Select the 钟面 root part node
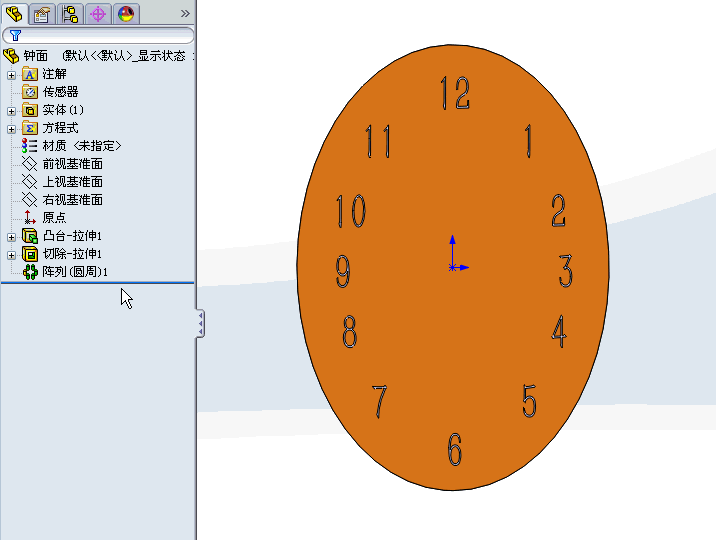The height and width of the screenshot is (540, 716). click(x=35, y=56)
